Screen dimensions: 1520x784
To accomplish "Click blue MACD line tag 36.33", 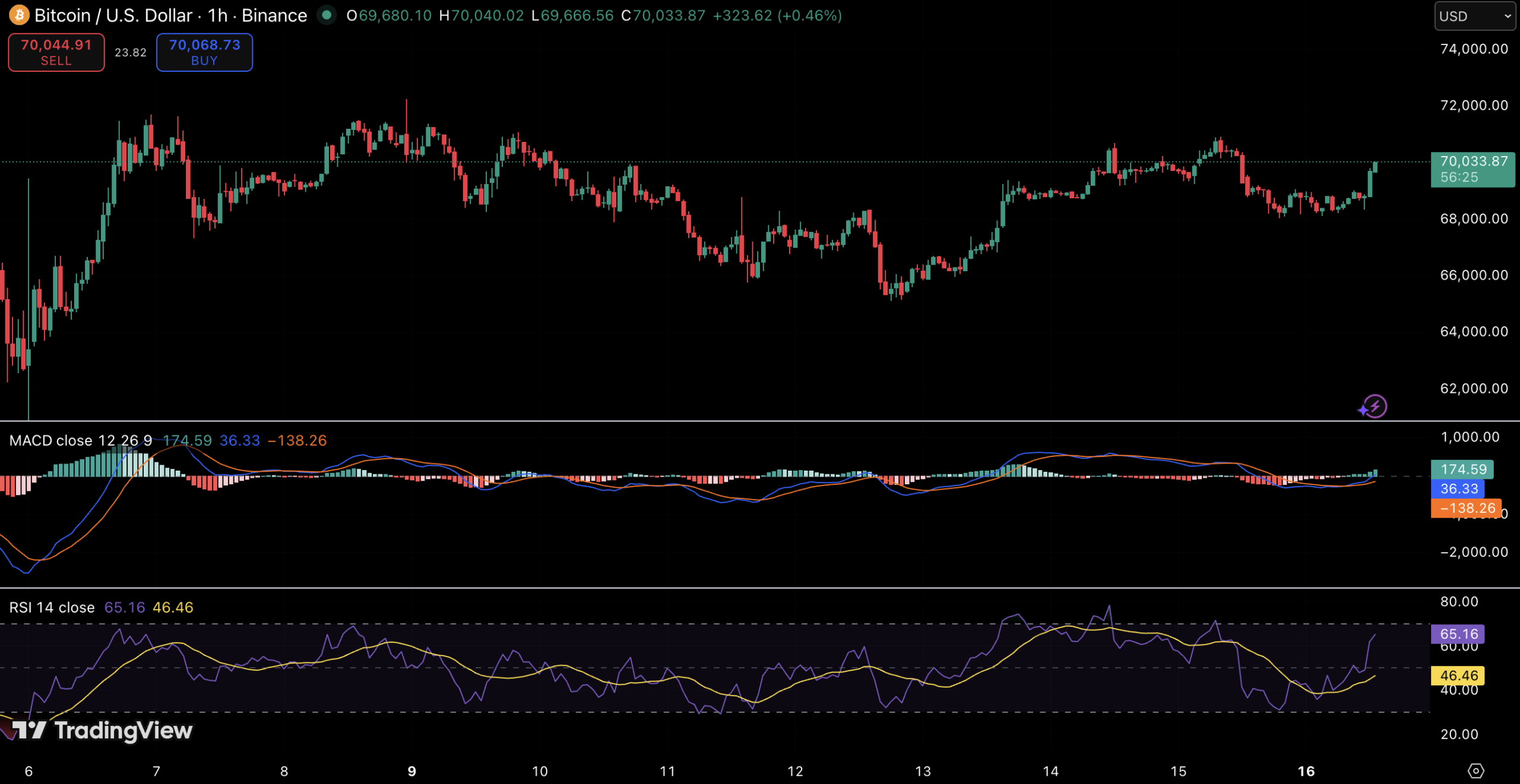I will [x=1458, y=489].
